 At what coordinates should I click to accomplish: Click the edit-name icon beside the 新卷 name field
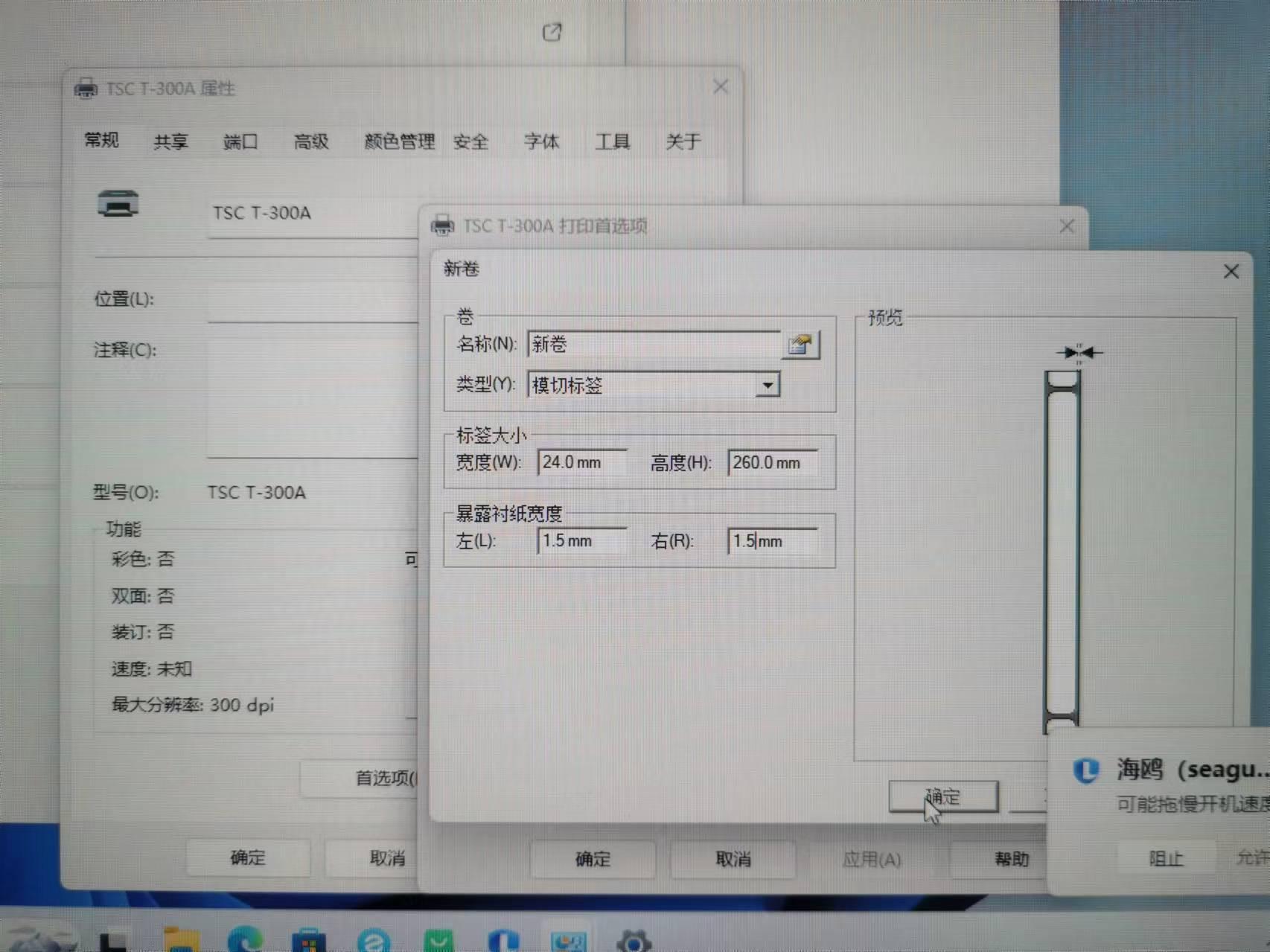pos(800,345)
